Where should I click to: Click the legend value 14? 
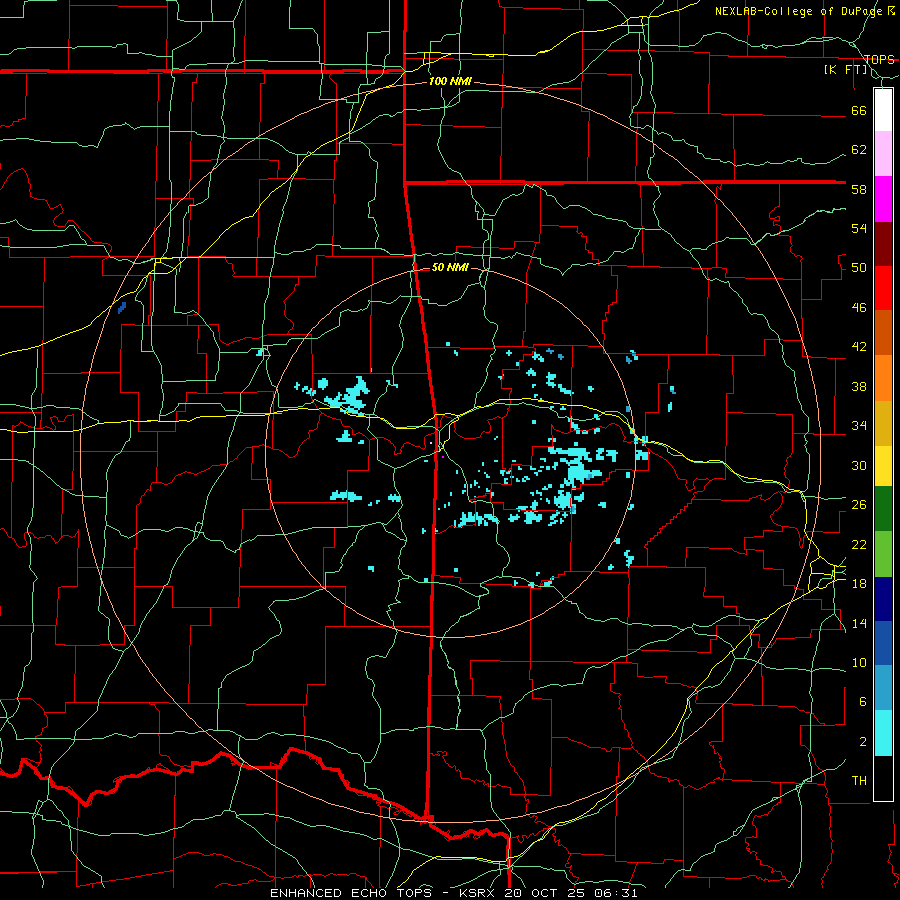coord(859,623)
